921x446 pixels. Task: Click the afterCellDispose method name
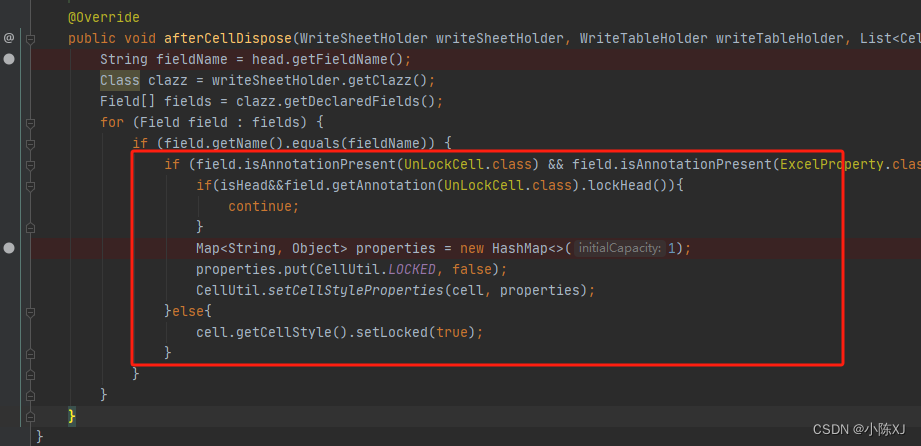point(228,39)
